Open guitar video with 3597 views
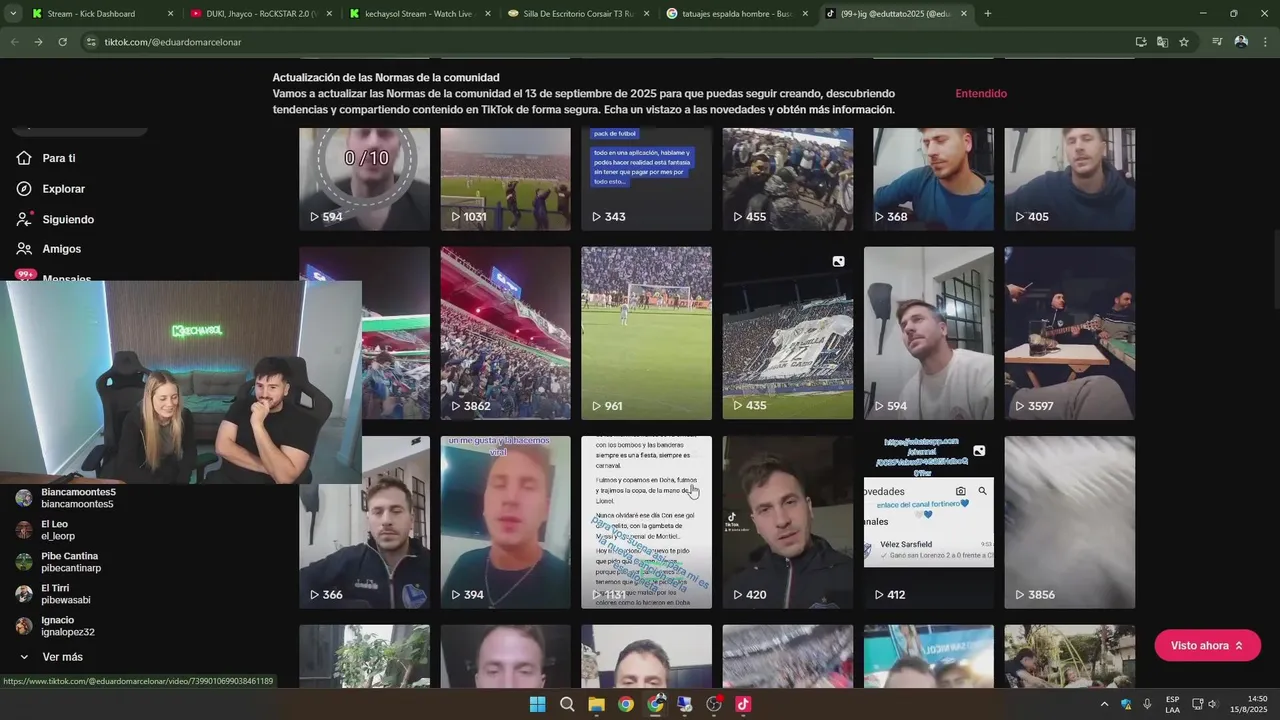The width and height of the screenshot is (1280, 720). (1070, 333)
